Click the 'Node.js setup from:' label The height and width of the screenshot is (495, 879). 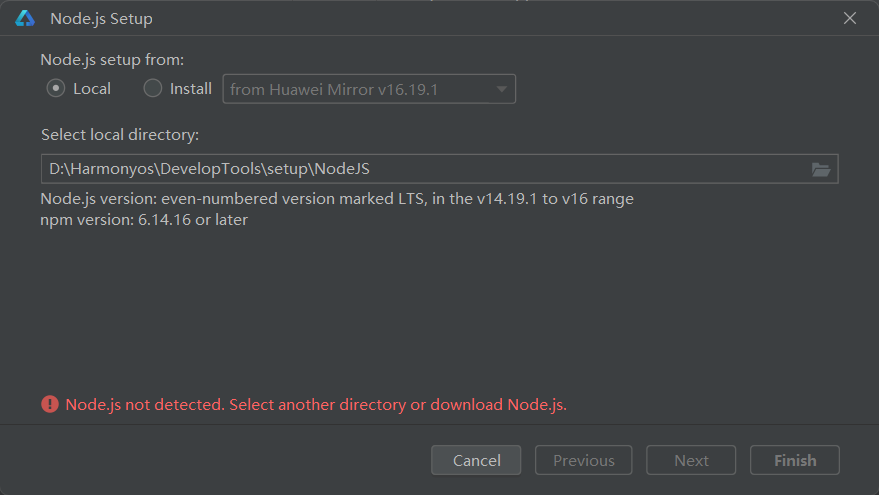coord(112,60)
